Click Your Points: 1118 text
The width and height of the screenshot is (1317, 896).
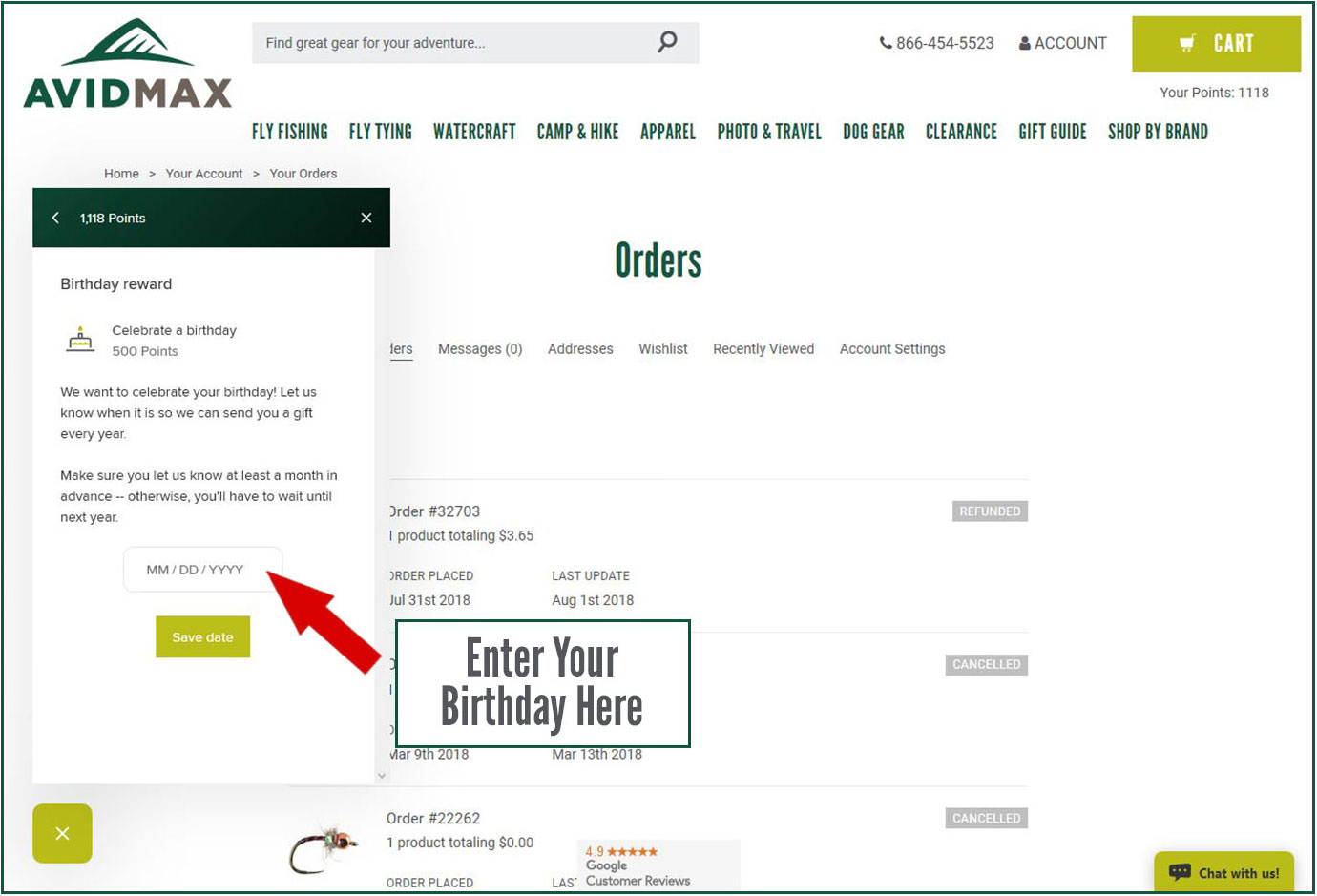1214,93
